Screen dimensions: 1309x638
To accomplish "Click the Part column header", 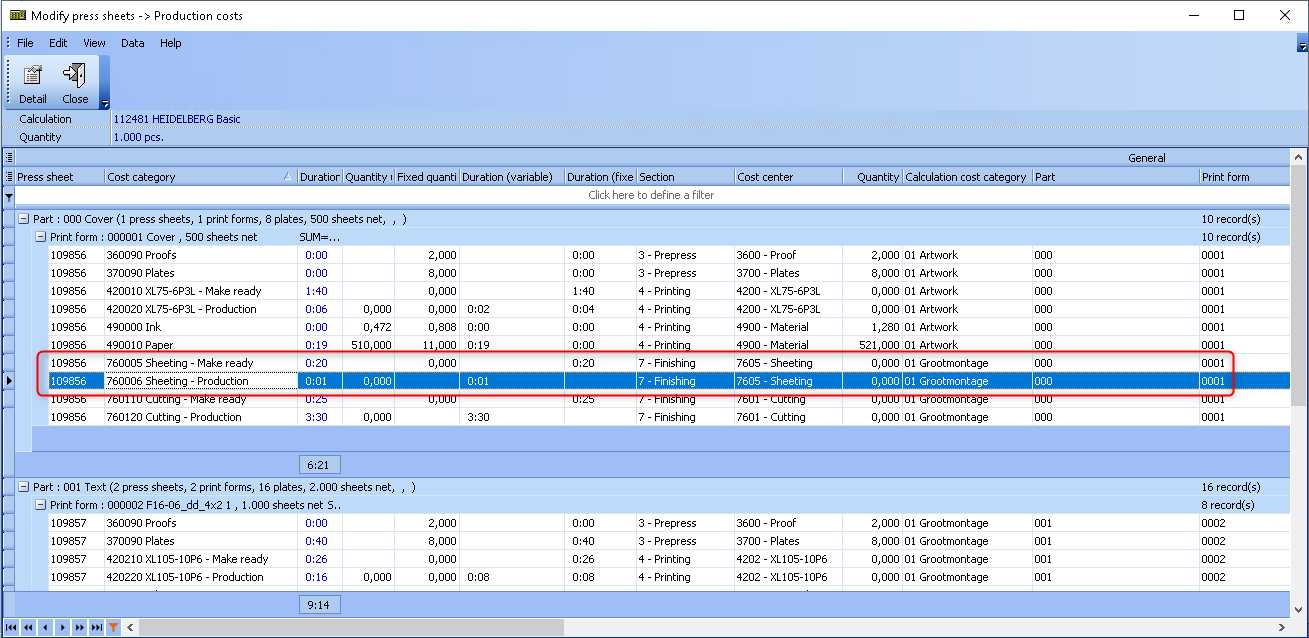I will 1116,177.
